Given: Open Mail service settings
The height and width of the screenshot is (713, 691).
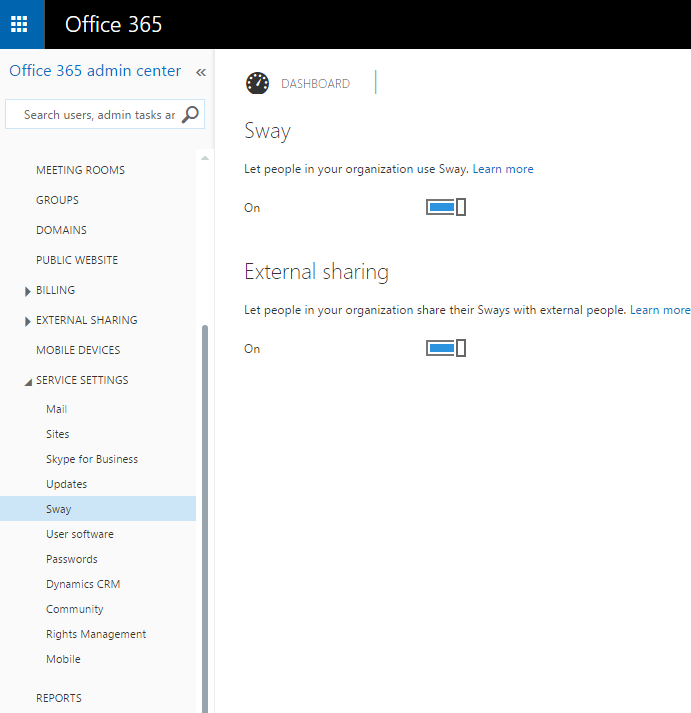Looking at the screenshot, I should click(x=56, y=409).
